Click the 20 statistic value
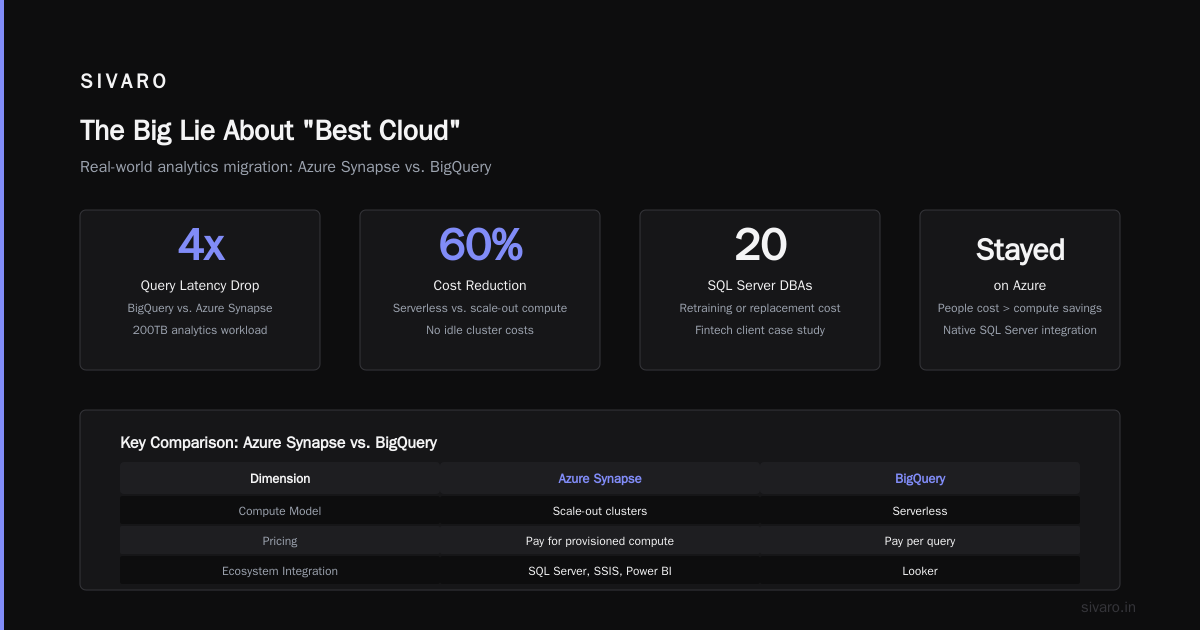The width and height of the screenshot is (1200, 630). (760, 245)
